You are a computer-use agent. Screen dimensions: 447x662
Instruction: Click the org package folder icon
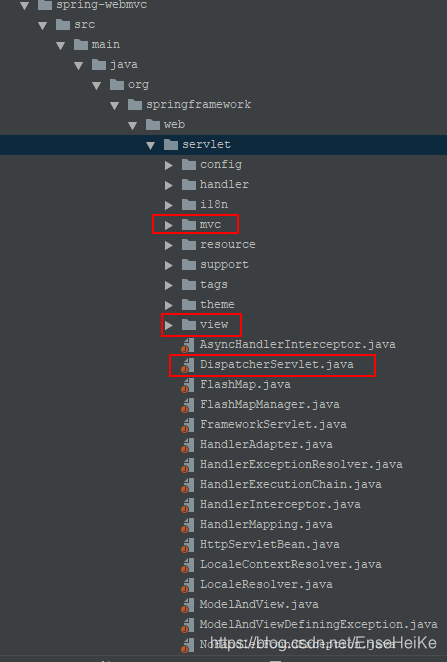[x=117, y=84]
